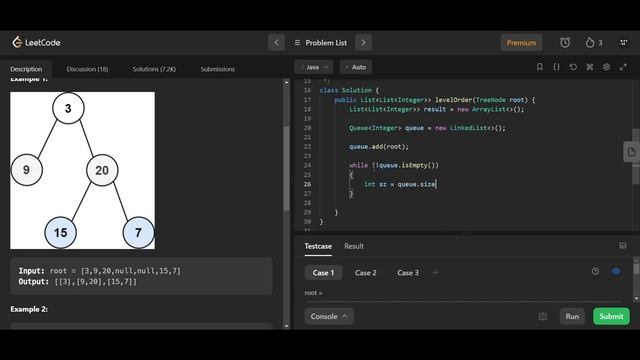Open the notes icon at right edge
This screenshot has height=360, width=640.
(x=631, y=152)
